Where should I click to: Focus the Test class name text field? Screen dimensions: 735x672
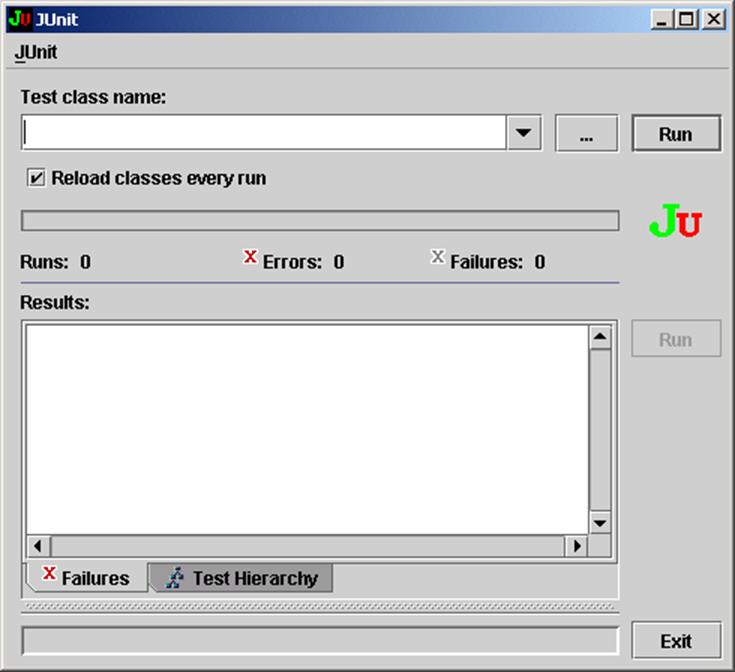[264, 133]
